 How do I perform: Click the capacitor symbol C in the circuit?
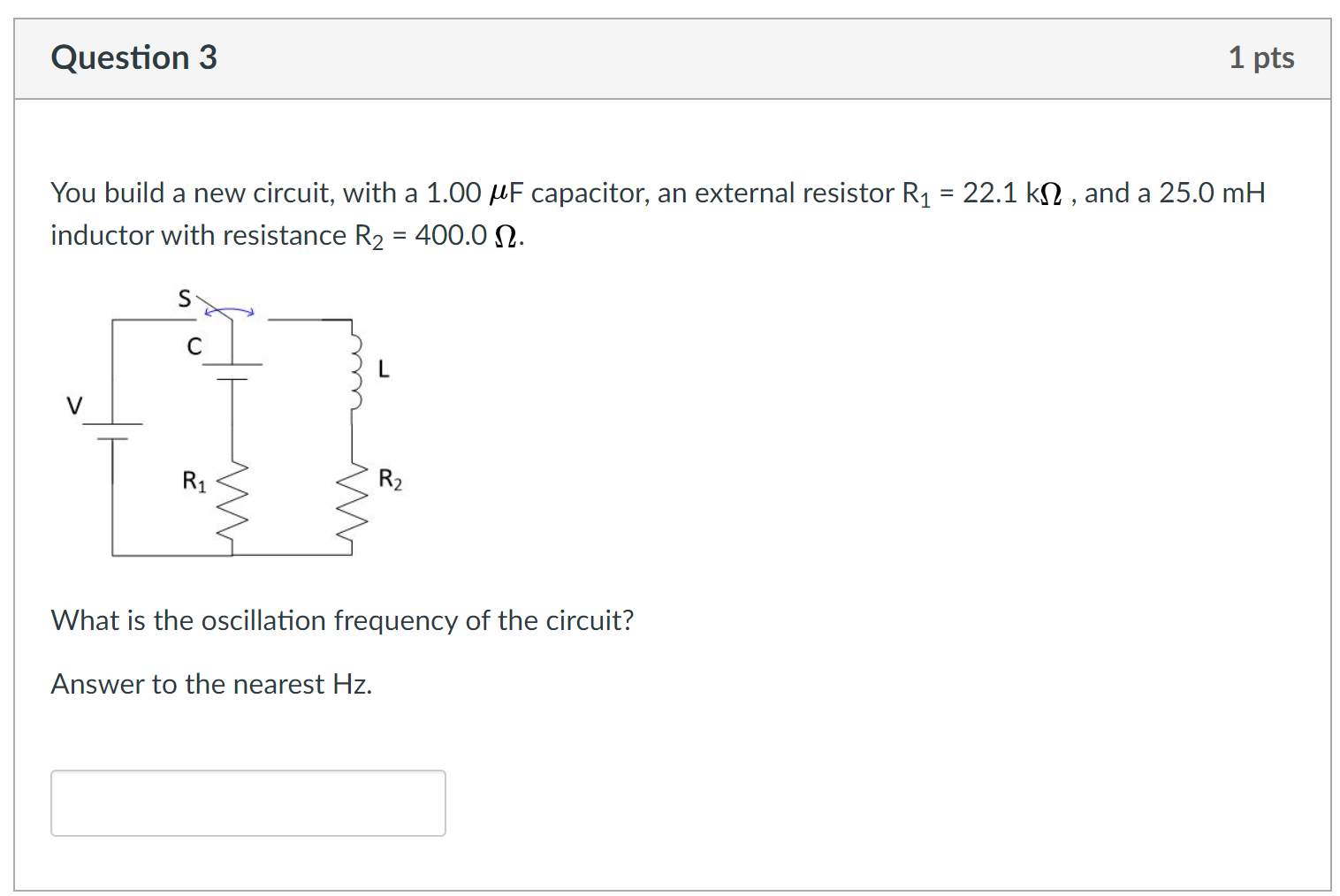[x=232, y=369]
